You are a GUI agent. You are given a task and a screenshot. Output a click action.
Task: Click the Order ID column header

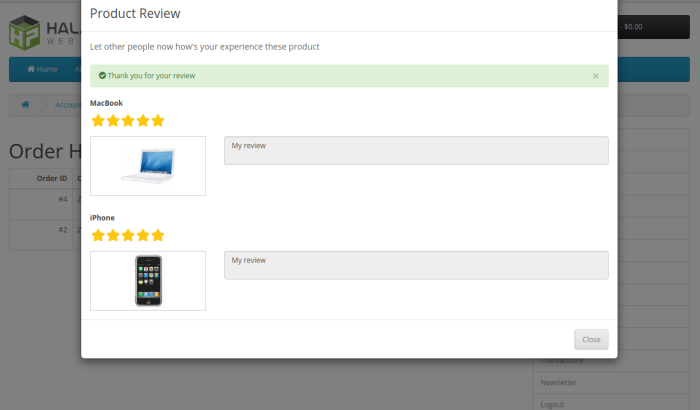point(52,178)
